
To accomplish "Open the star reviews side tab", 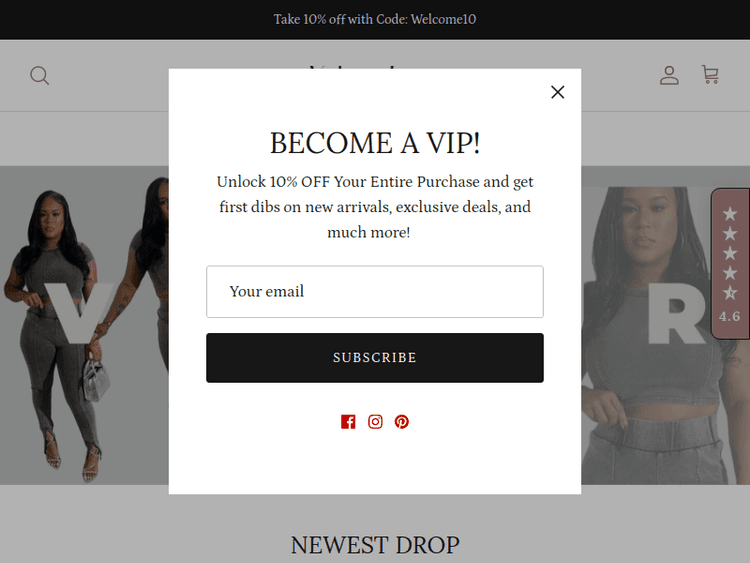I will pos(730,264).
